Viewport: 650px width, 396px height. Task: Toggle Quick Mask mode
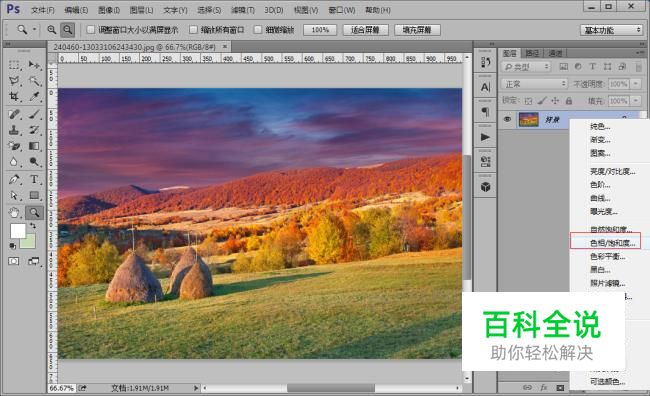coord(14,261)
